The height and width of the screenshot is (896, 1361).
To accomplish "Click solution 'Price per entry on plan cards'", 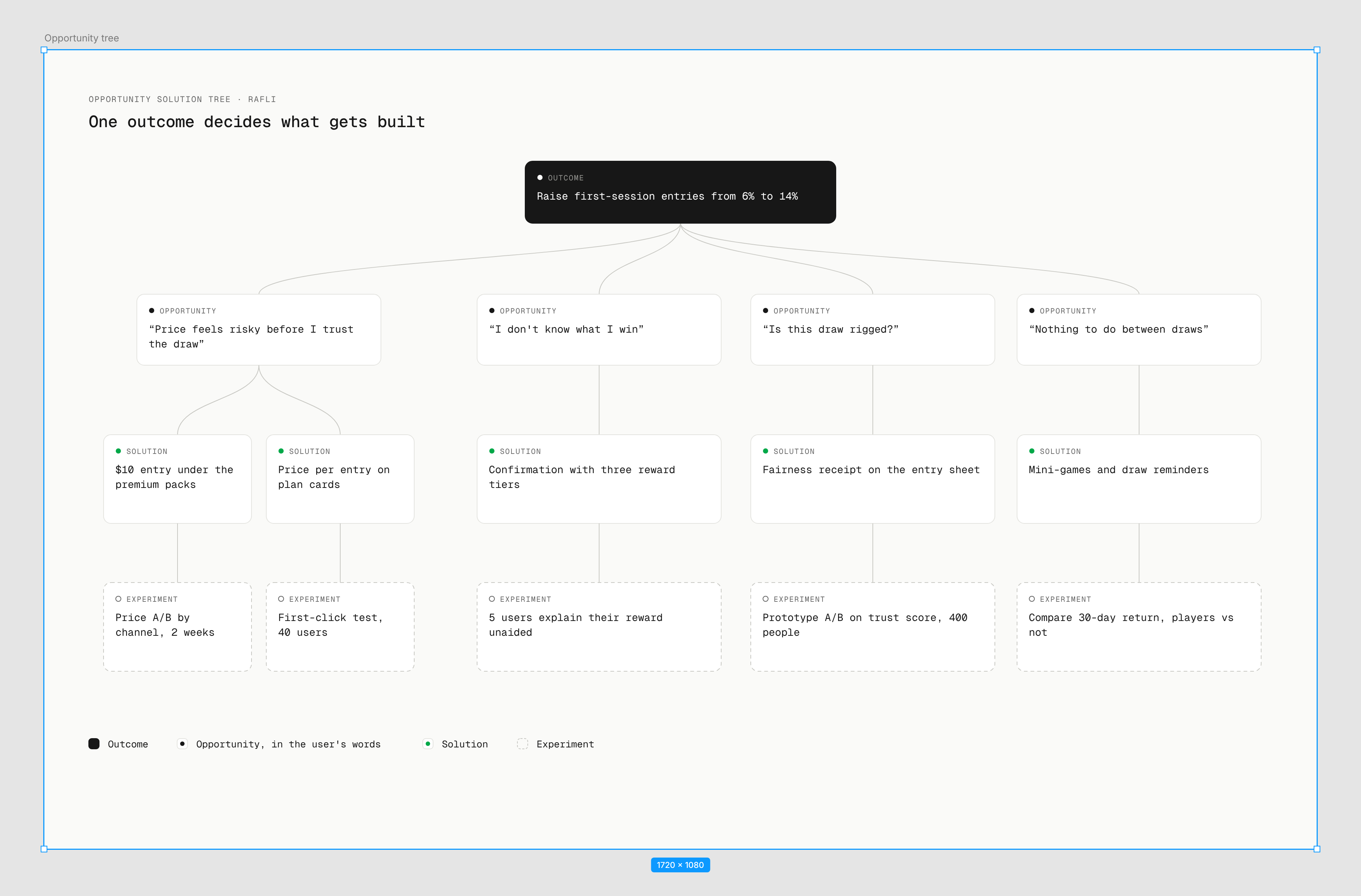I will (x=340, y=479).
